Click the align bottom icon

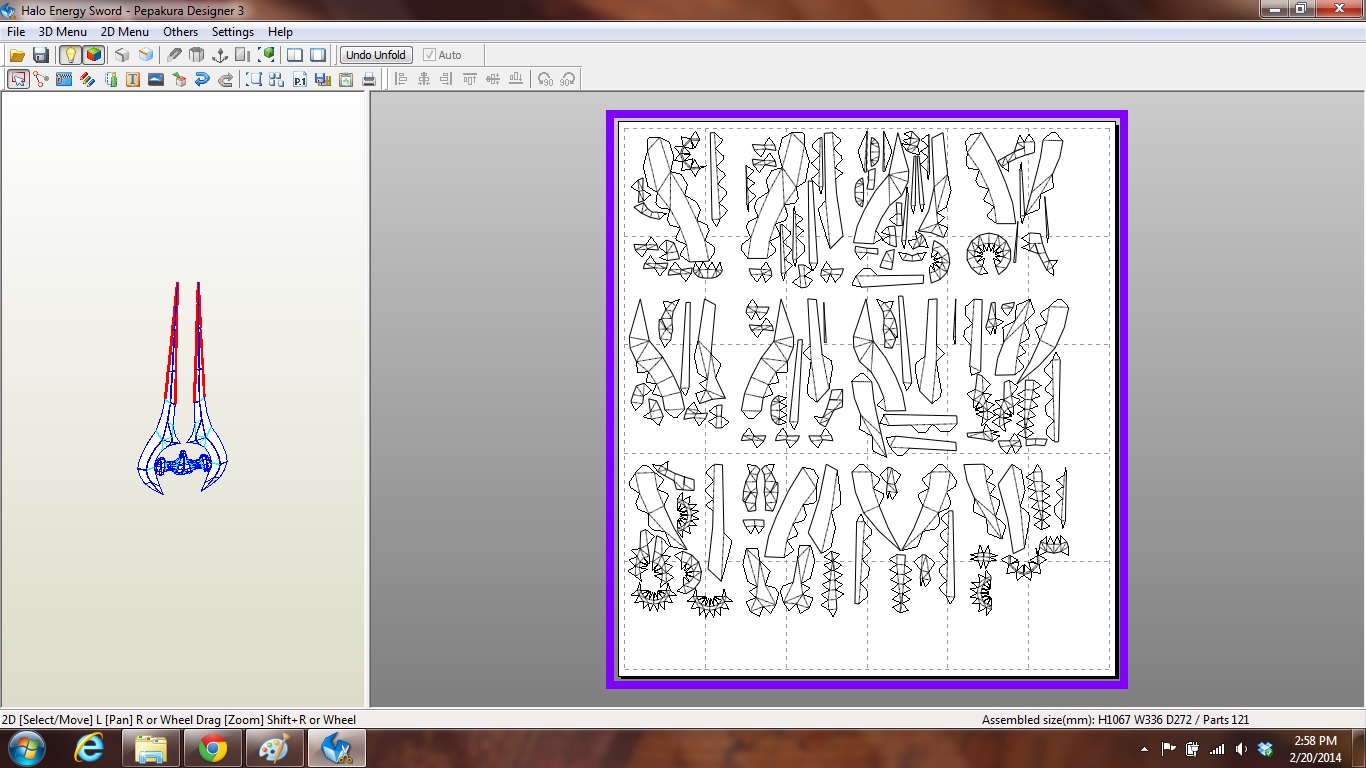516,79
